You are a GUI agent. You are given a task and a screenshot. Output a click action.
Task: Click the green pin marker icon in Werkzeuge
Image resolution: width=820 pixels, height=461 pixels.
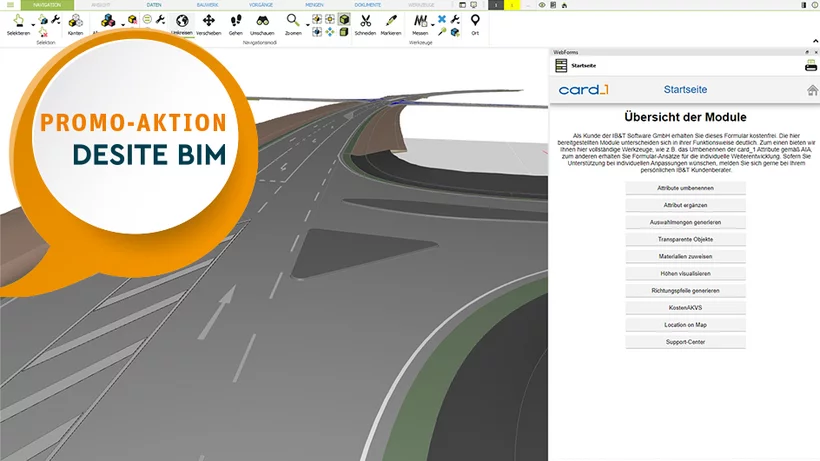442,32
